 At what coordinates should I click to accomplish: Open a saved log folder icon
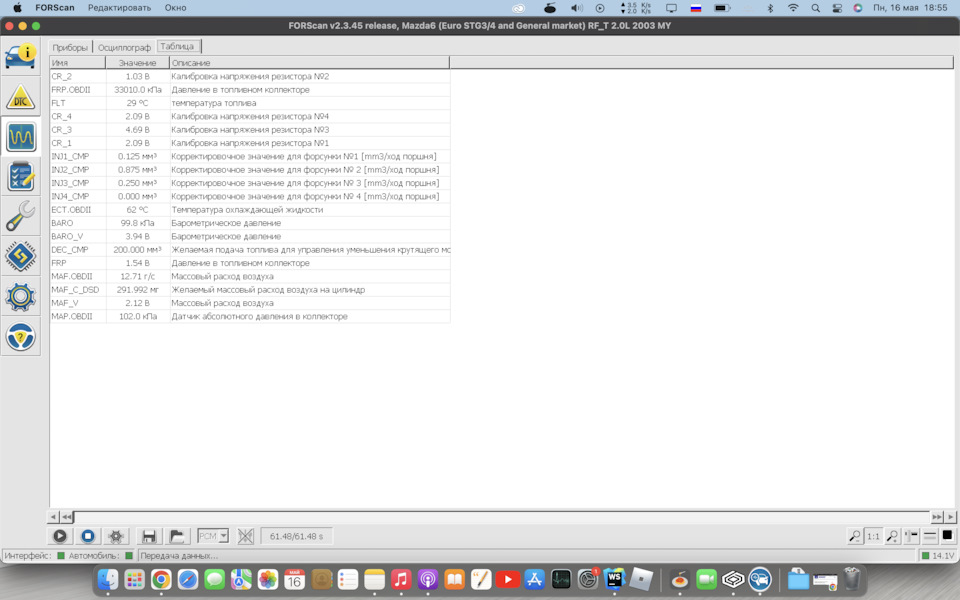177,536
